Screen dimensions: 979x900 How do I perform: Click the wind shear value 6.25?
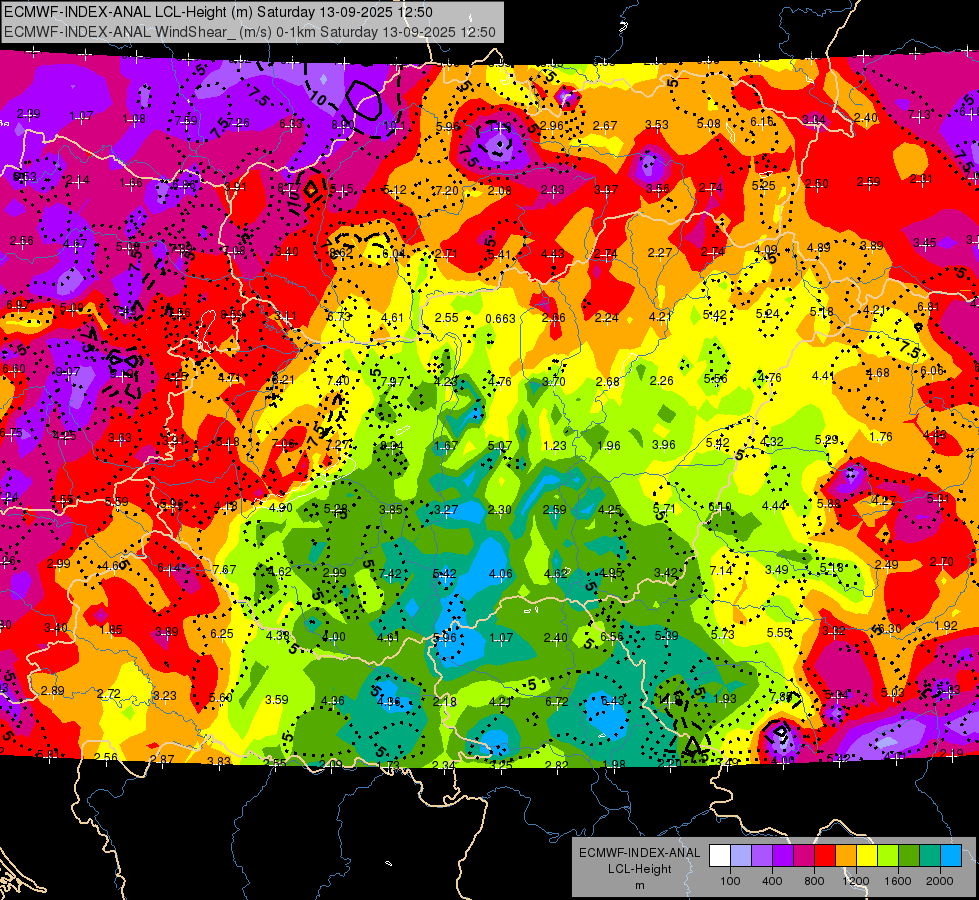[222, 634]
